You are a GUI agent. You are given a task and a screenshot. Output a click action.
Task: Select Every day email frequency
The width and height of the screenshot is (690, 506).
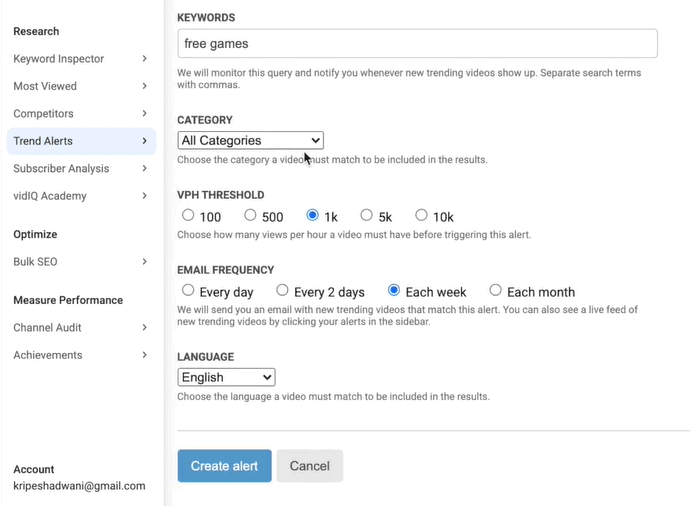tap(188, 290)
